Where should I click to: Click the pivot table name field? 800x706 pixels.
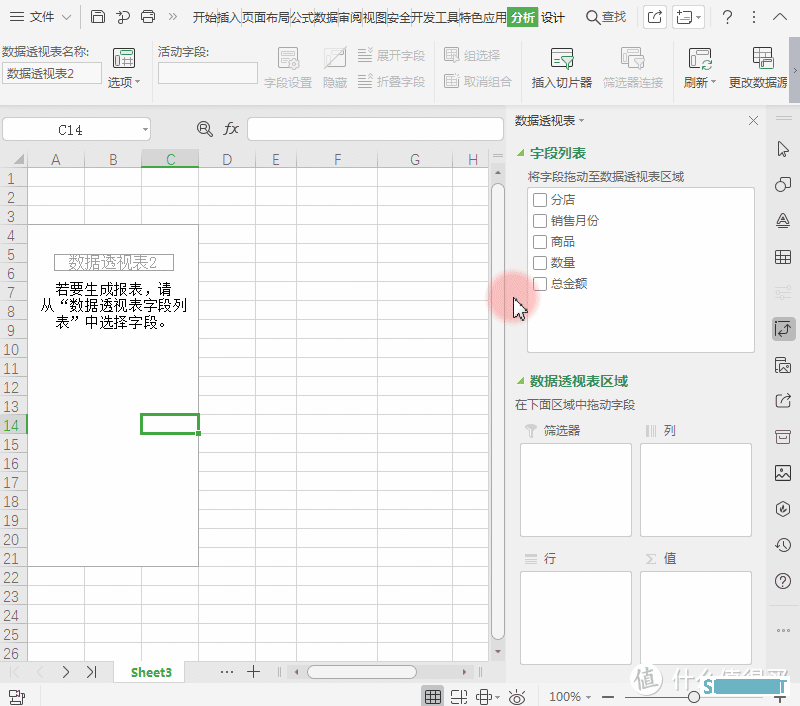[x=52, y=73]
